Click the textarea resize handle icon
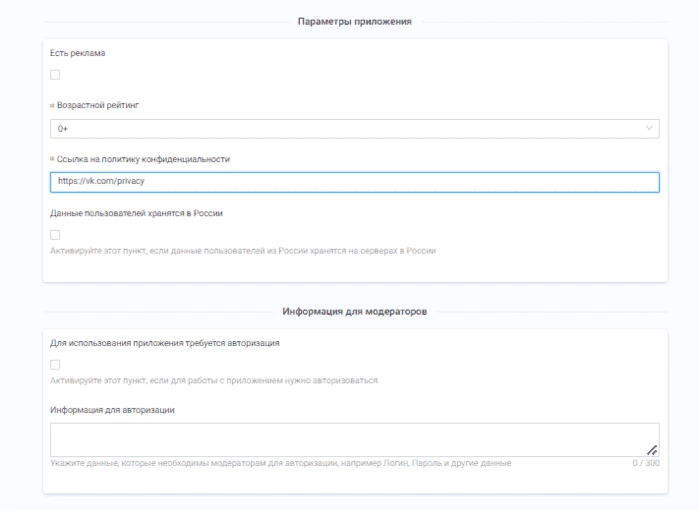 click(652, 450)
